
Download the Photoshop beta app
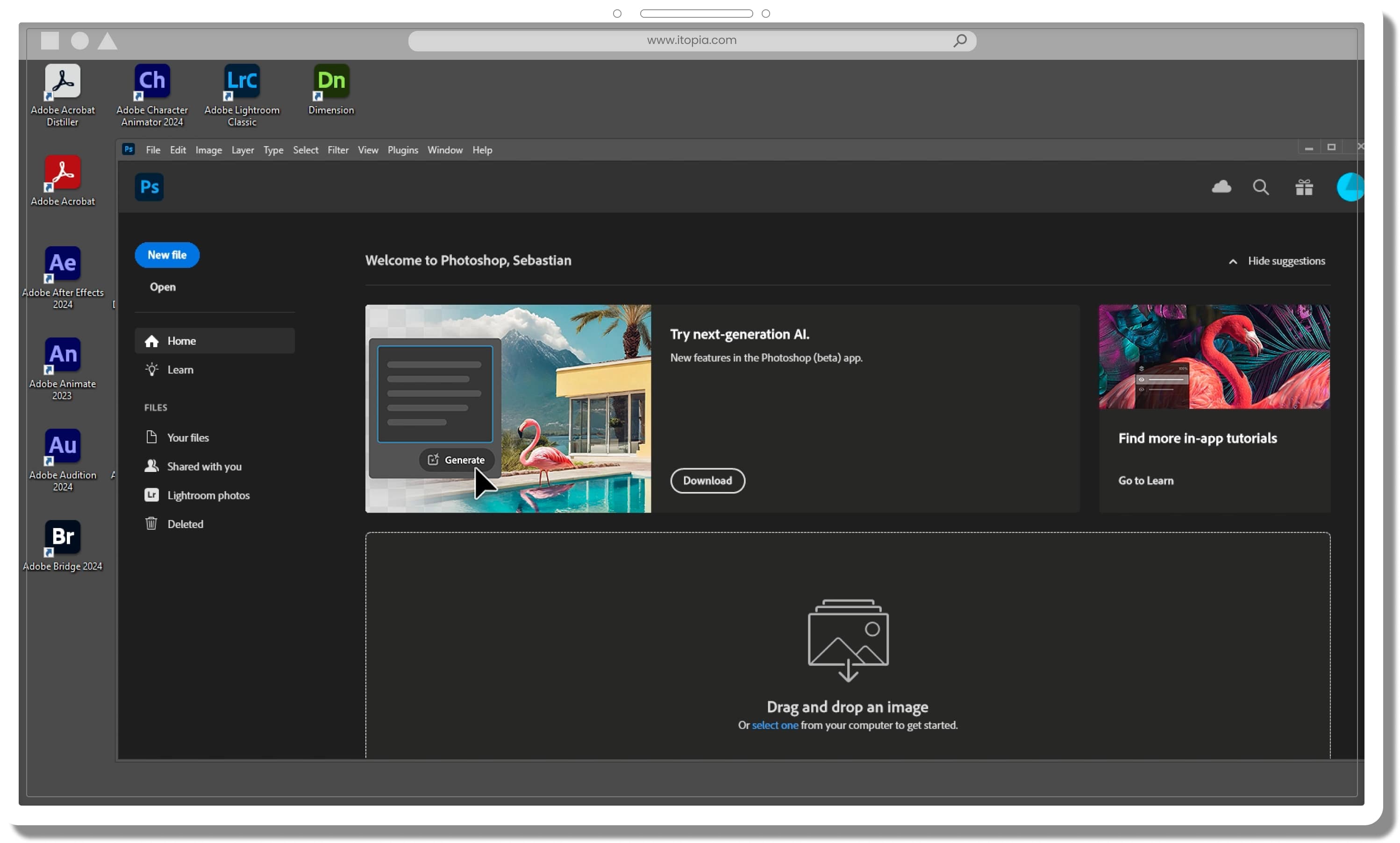pyautogui.click(x=707, y=480)
